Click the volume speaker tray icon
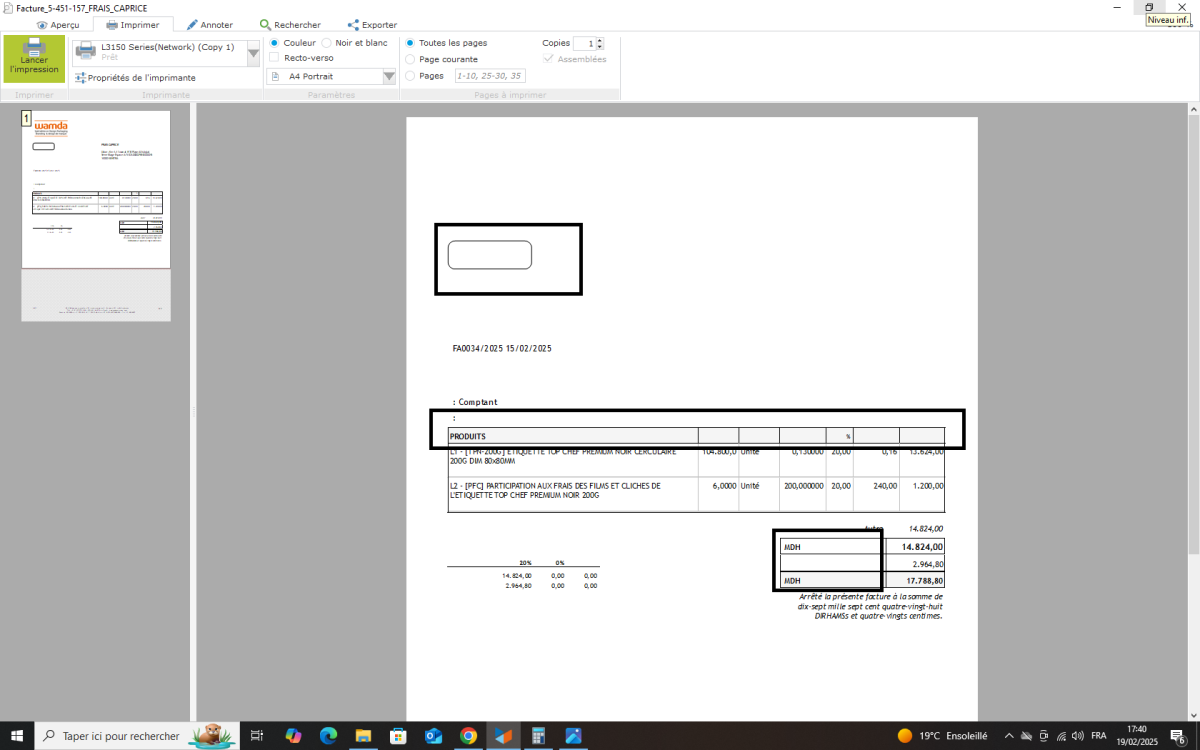The height and width of the screenshot is (750, 1200). [1077, 736]
